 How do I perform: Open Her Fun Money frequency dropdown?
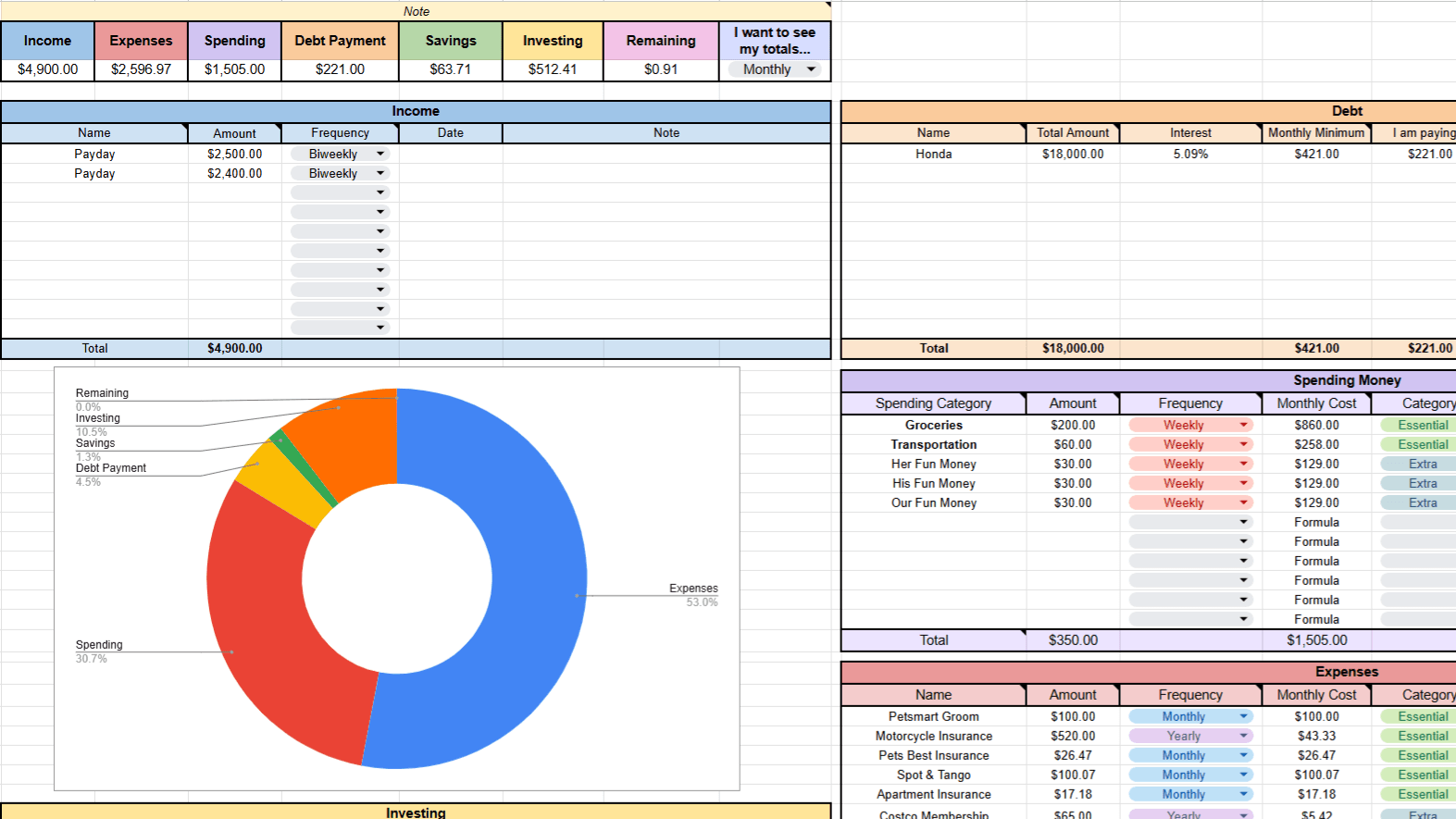click(1190, 465)
